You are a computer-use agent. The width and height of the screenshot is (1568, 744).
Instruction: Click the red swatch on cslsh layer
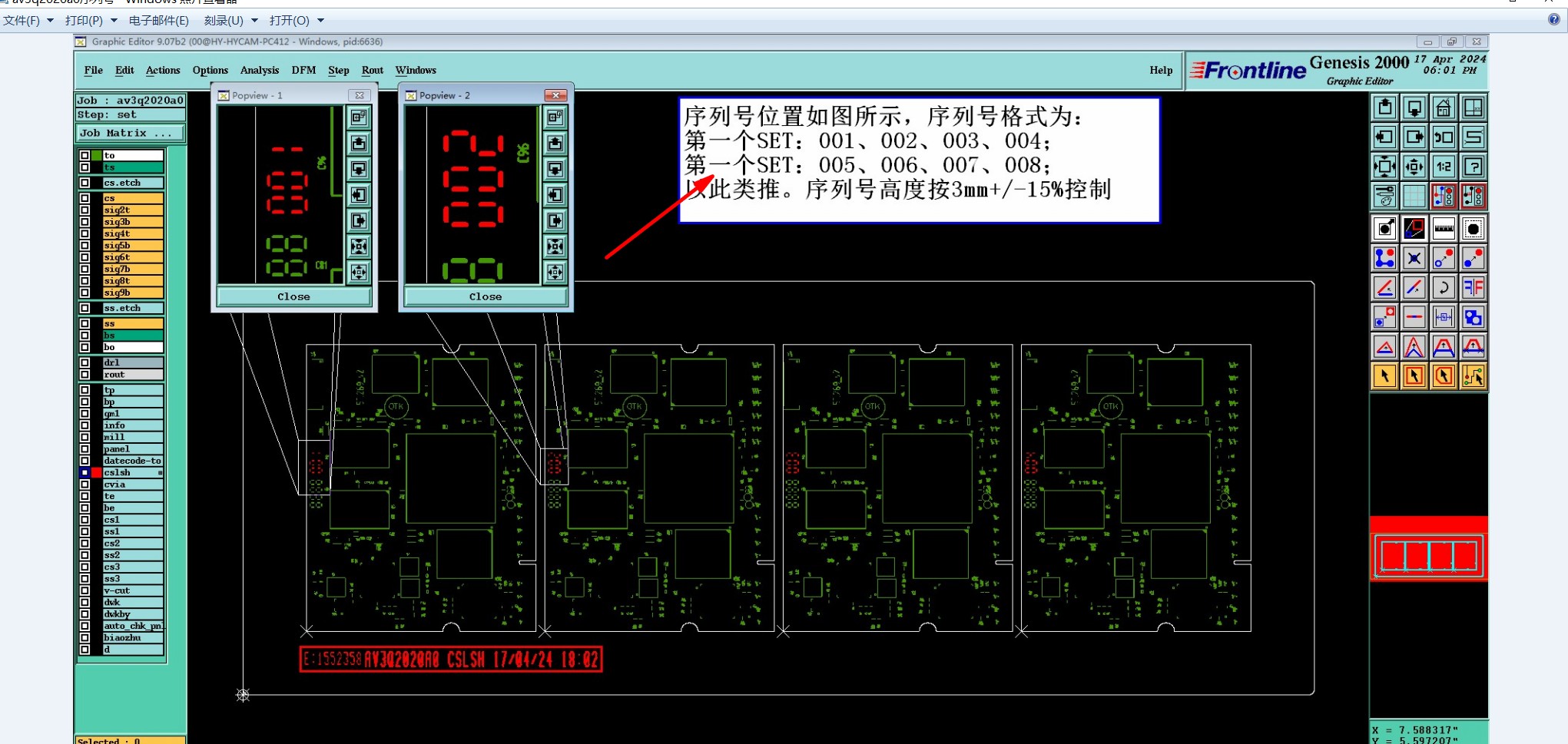pyautogui.click(x=97, y=473)
